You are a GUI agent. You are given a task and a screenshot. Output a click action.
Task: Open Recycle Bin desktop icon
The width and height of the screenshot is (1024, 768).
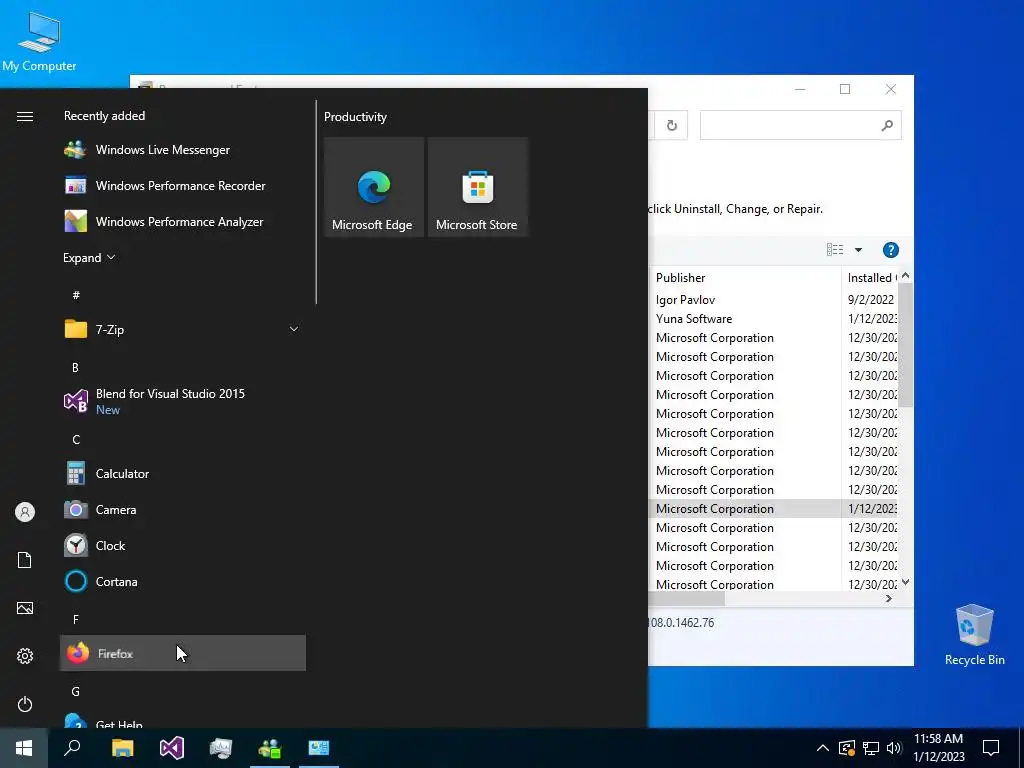[x=974, y=634]
